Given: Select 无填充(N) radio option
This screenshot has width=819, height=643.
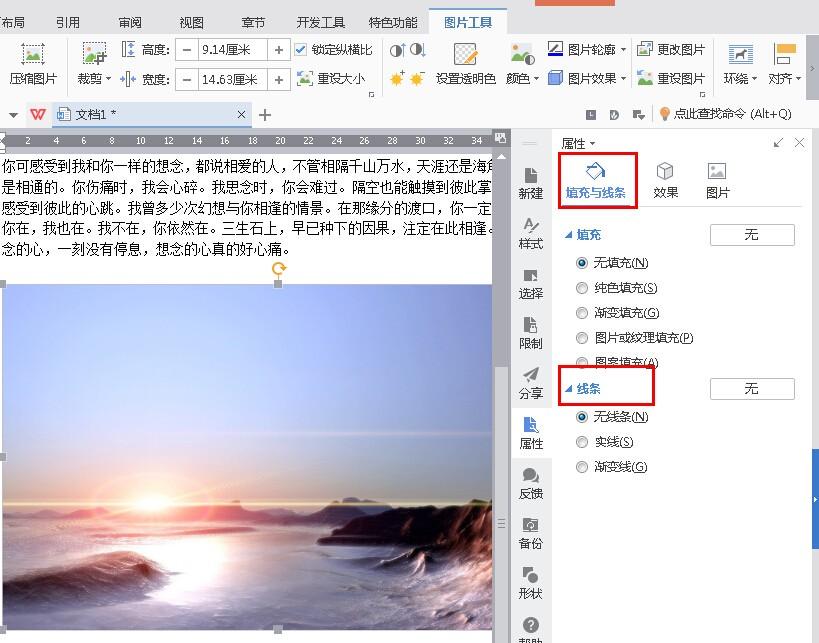Looking at the screenshot, I should pos(581,263).
